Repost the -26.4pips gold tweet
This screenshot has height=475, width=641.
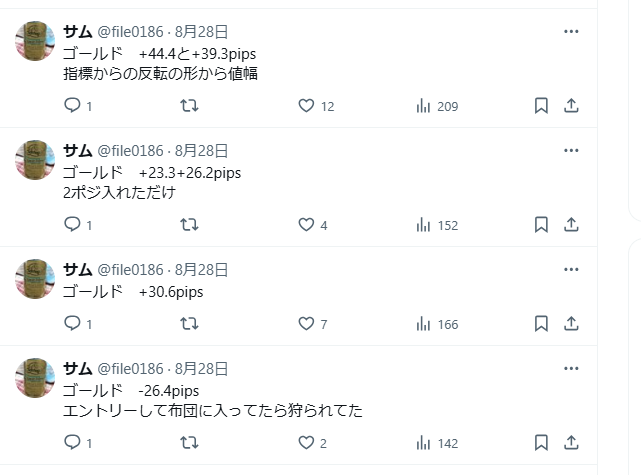[188, 443]
